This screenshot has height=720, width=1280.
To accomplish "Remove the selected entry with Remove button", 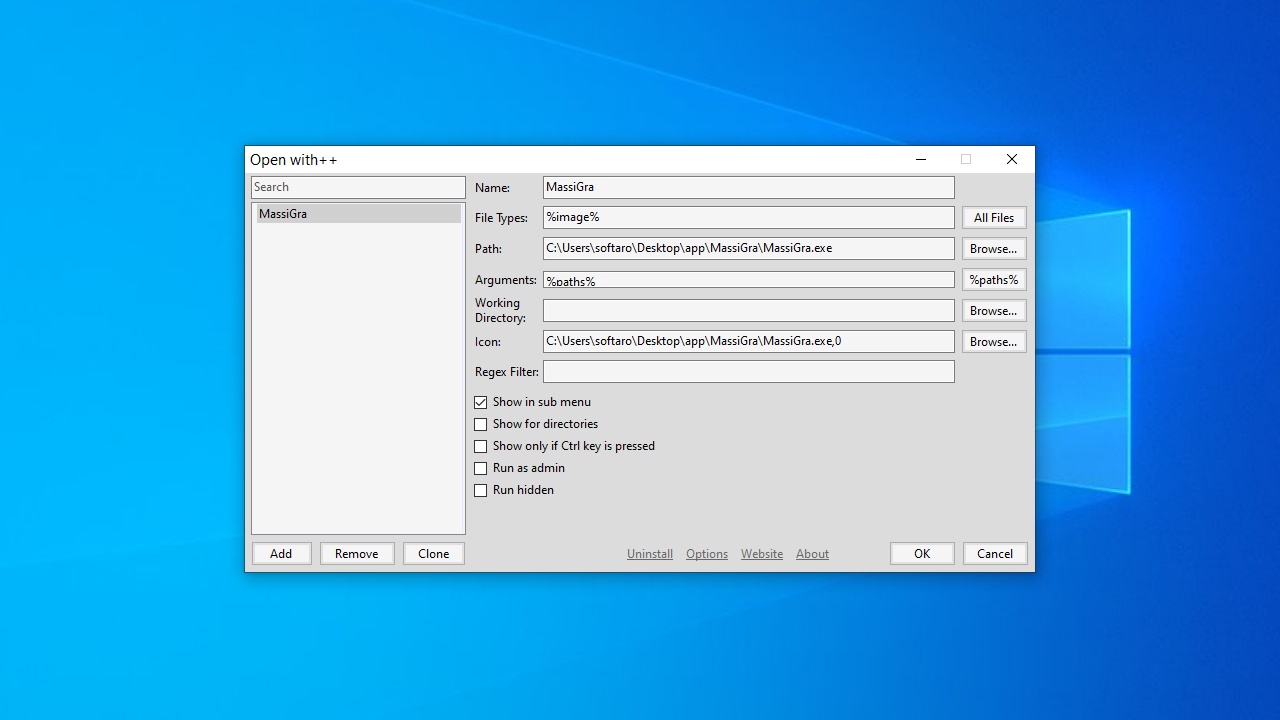I will [357, 553].
